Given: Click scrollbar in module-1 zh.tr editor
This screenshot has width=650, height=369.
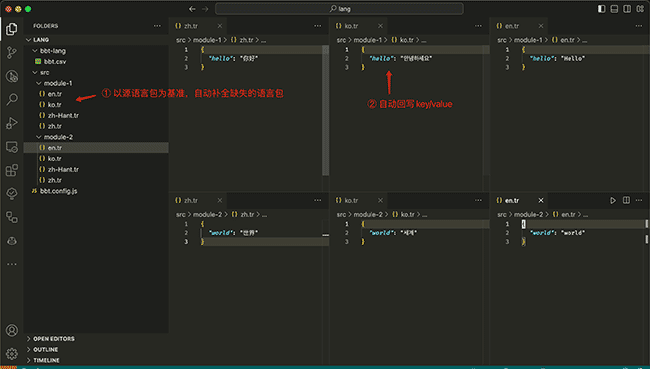Looking at the screenshot, I should click(325, 110).
